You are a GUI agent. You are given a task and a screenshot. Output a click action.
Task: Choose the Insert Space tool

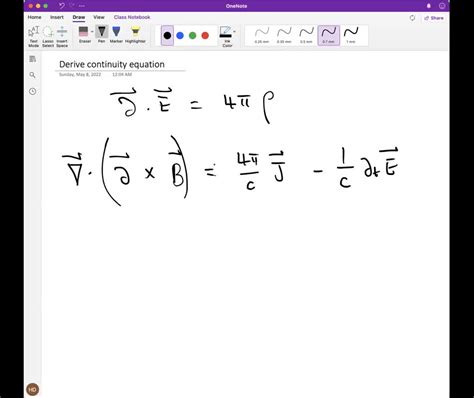point(62,36)
